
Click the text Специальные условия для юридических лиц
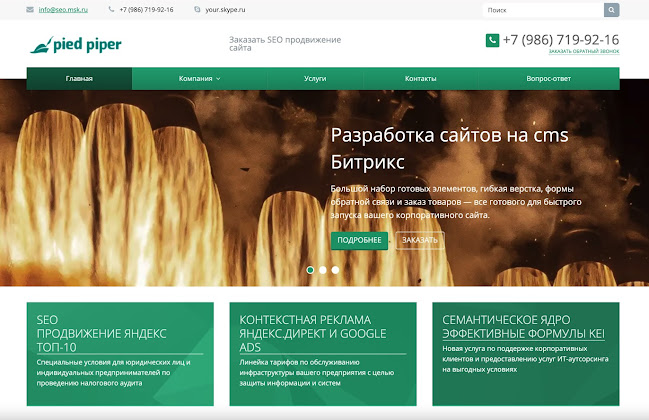pos(113,373)
